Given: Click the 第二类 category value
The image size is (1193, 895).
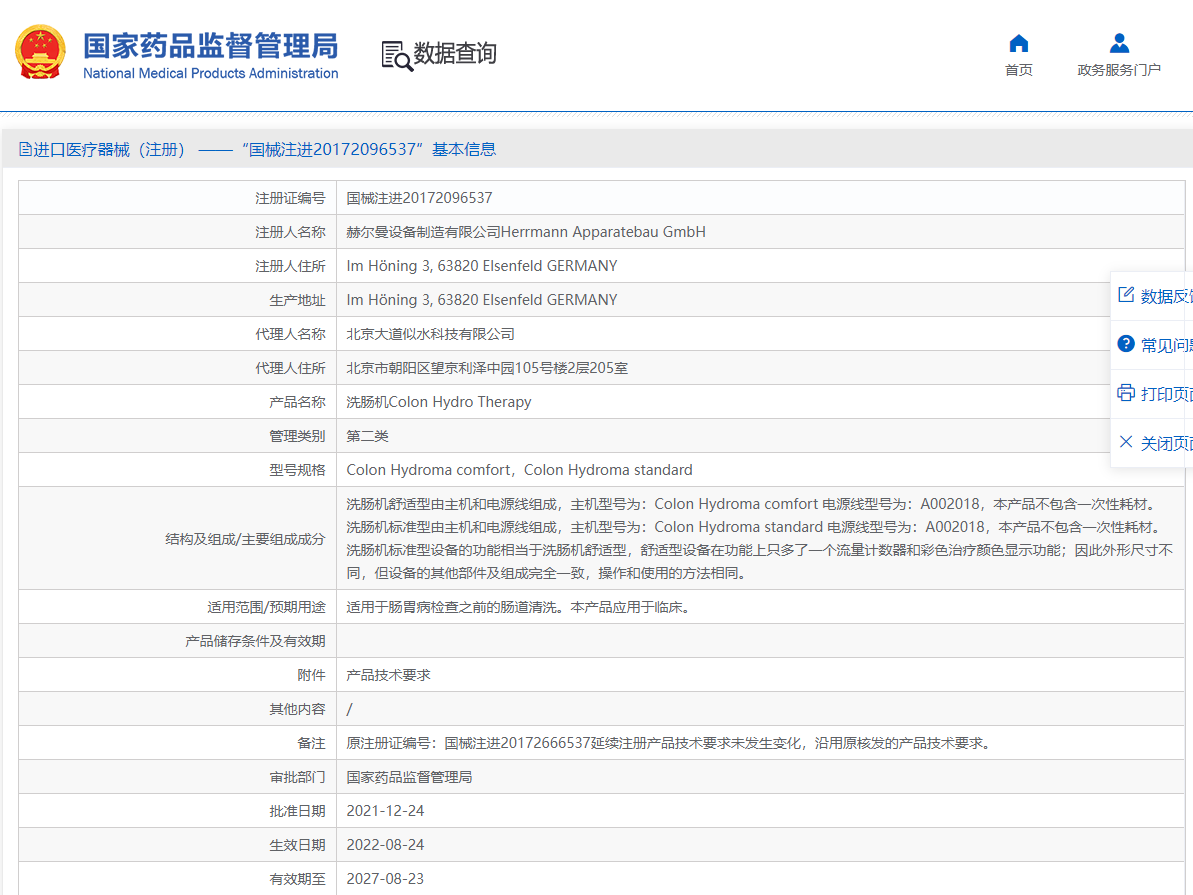Looking at the screenshot, I should click(x=367, y=436).
